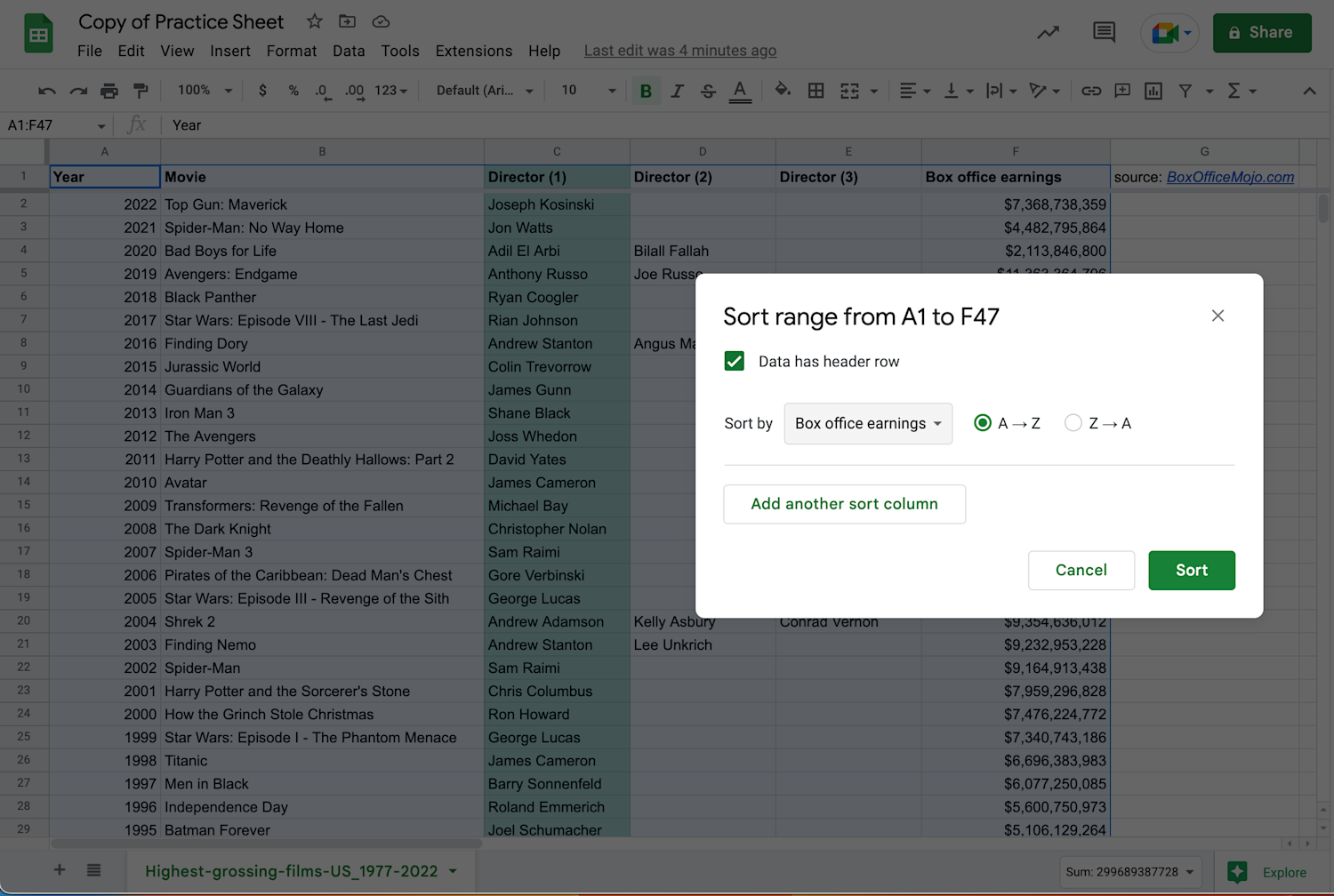Viewport: 1334px width, 896px height.
Task: Insert a link
Action: pyautogui.click(x=1091, y=91)
